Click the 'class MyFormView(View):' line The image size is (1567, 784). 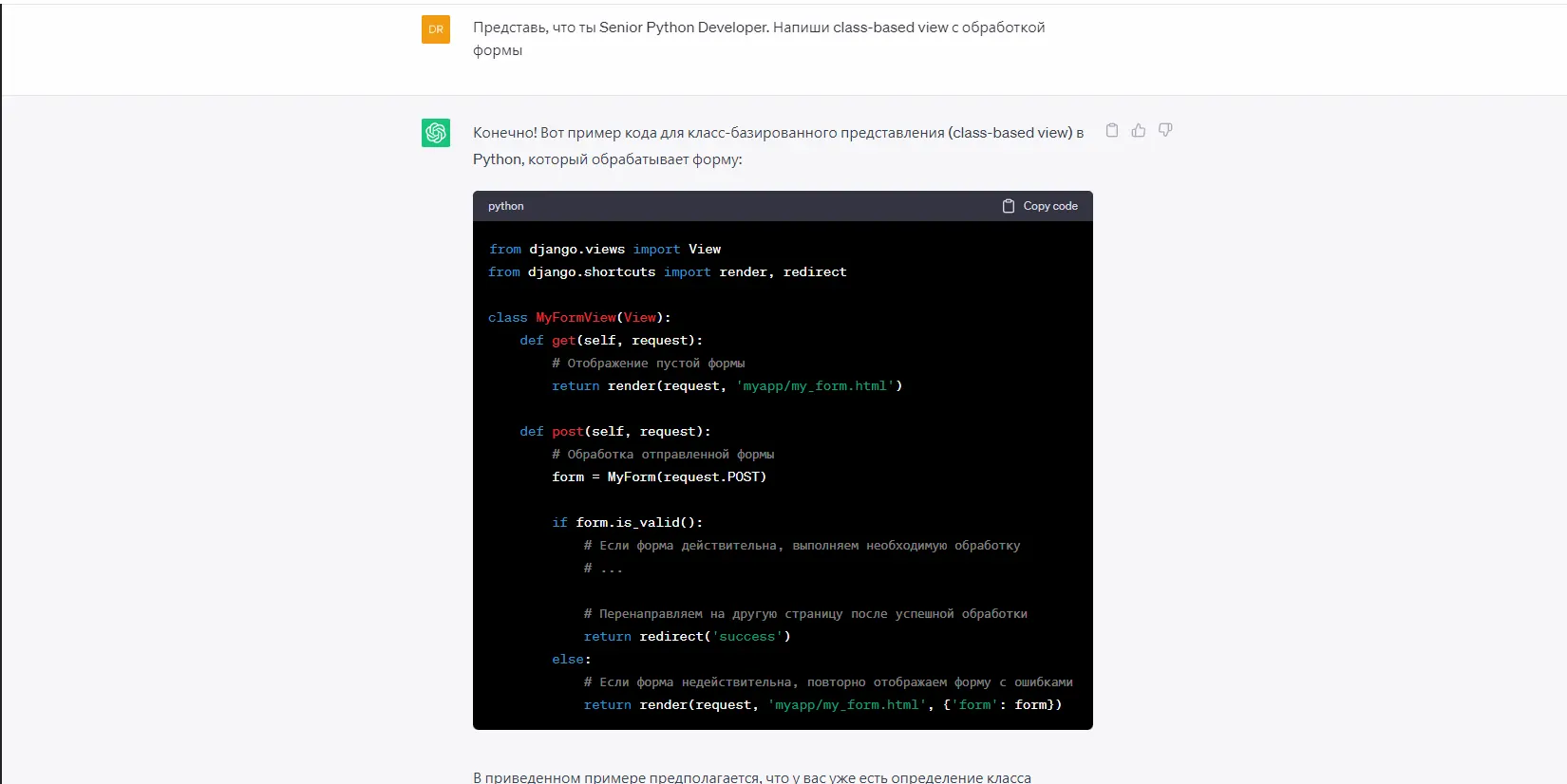coord(579,318)
